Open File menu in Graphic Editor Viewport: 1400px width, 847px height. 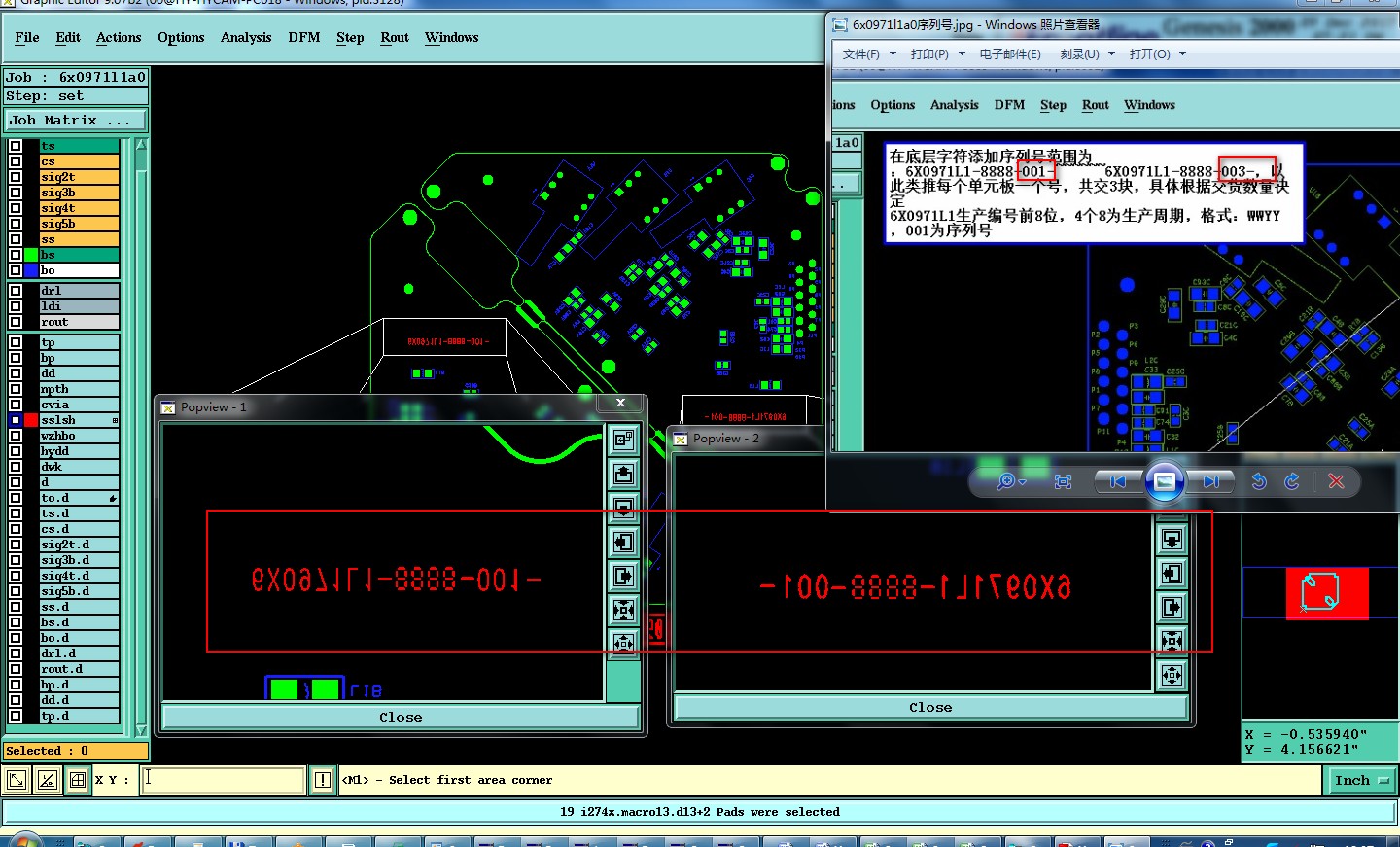(27, 37)
